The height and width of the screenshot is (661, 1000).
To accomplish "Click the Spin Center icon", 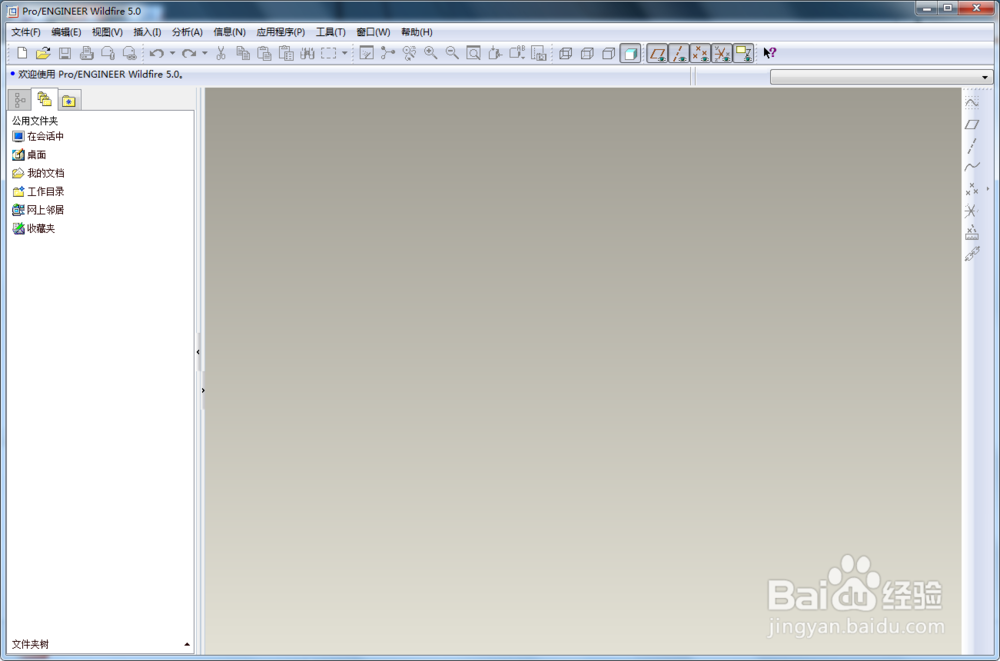I will coord(388,54).
